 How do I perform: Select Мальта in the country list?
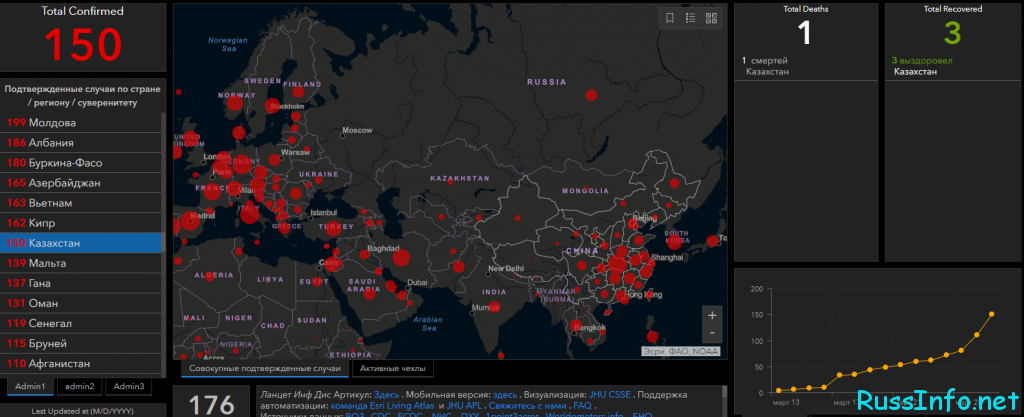tap(81, 263)
